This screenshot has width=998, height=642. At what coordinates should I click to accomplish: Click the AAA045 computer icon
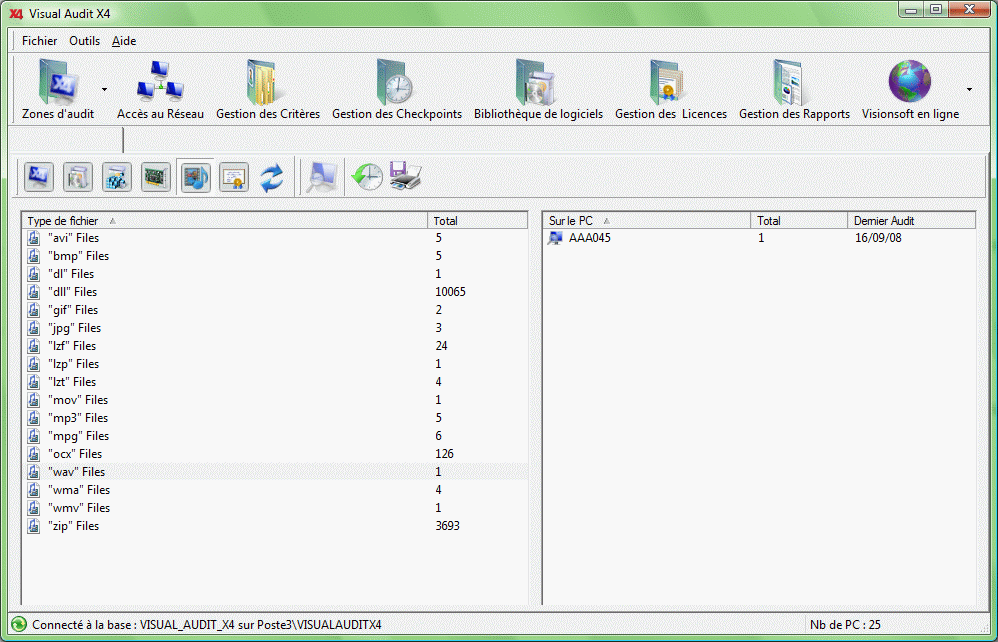pyautogui.click(x=555, y=238)
